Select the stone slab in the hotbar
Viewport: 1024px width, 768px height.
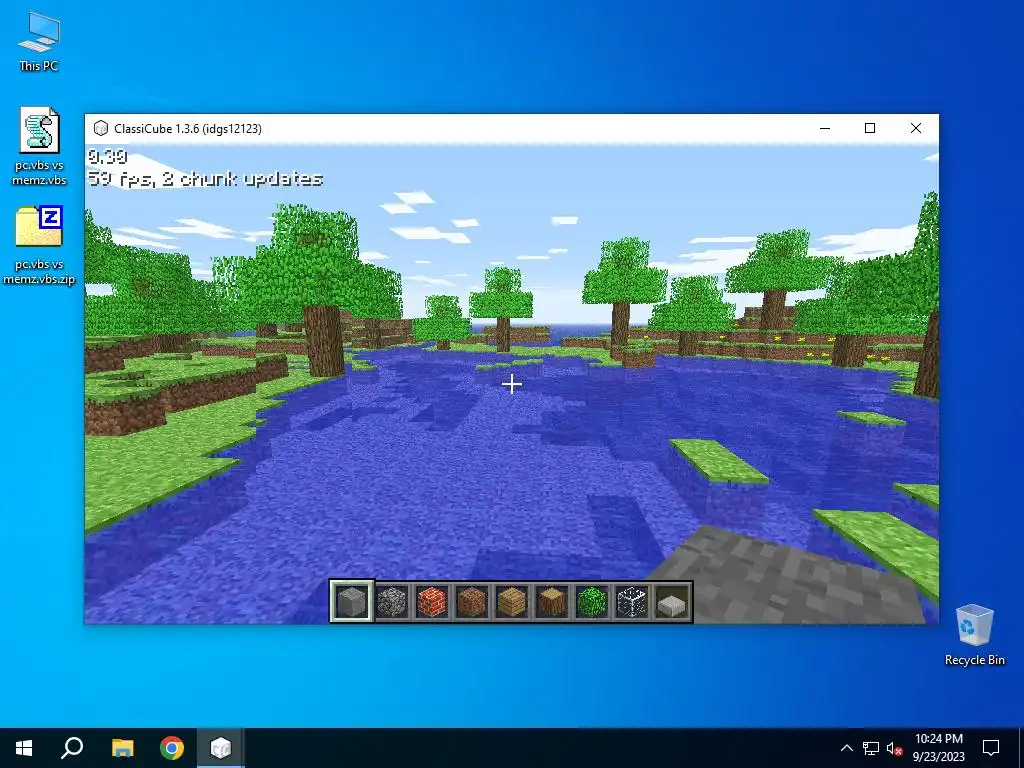pyautogui.click(x=672, y=601)
